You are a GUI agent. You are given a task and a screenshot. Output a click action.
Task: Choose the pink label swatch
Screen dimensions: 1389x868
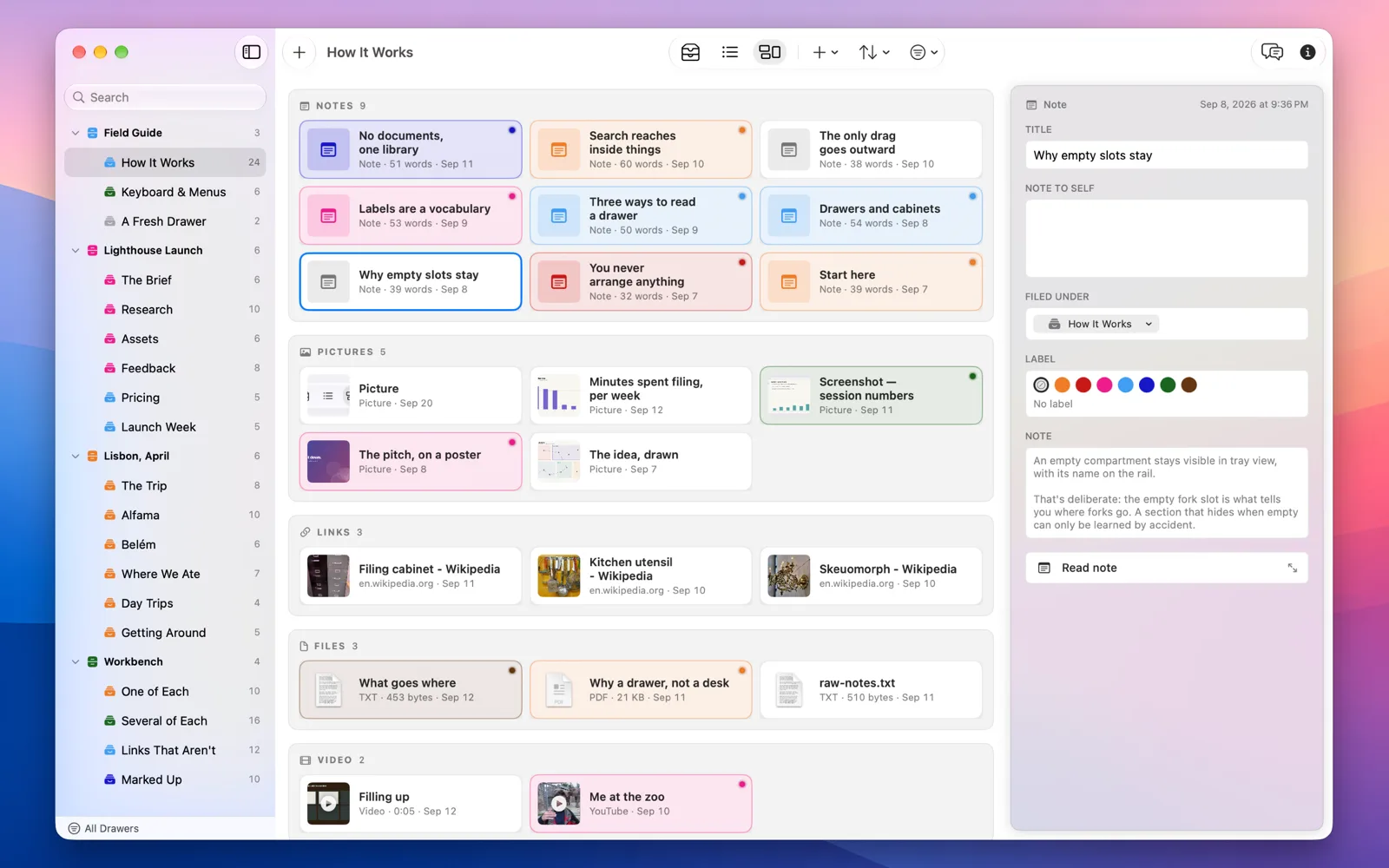point(1104,385)
